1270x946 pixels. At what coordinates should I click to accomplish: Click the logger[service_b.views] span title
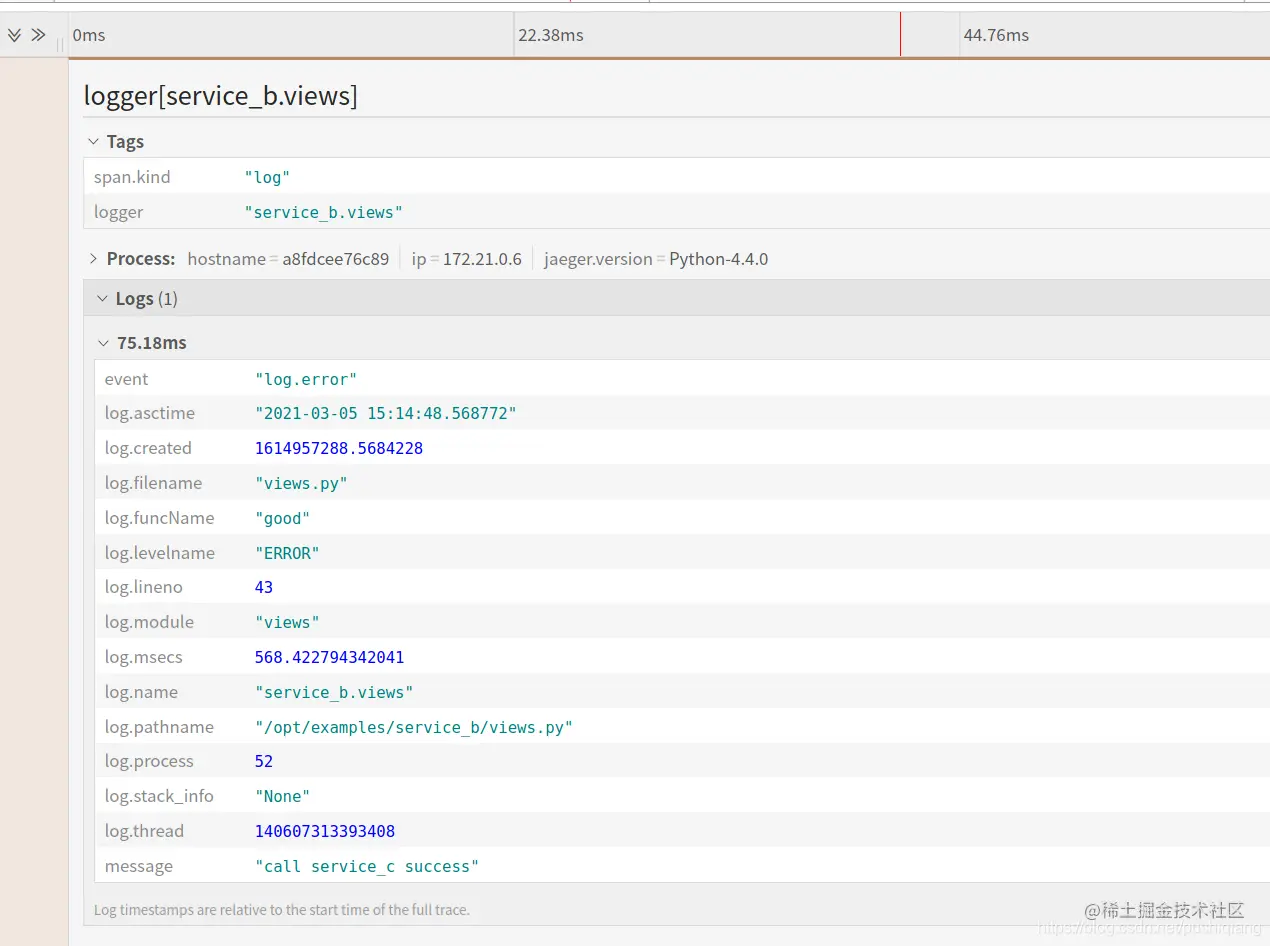(220, 96)
